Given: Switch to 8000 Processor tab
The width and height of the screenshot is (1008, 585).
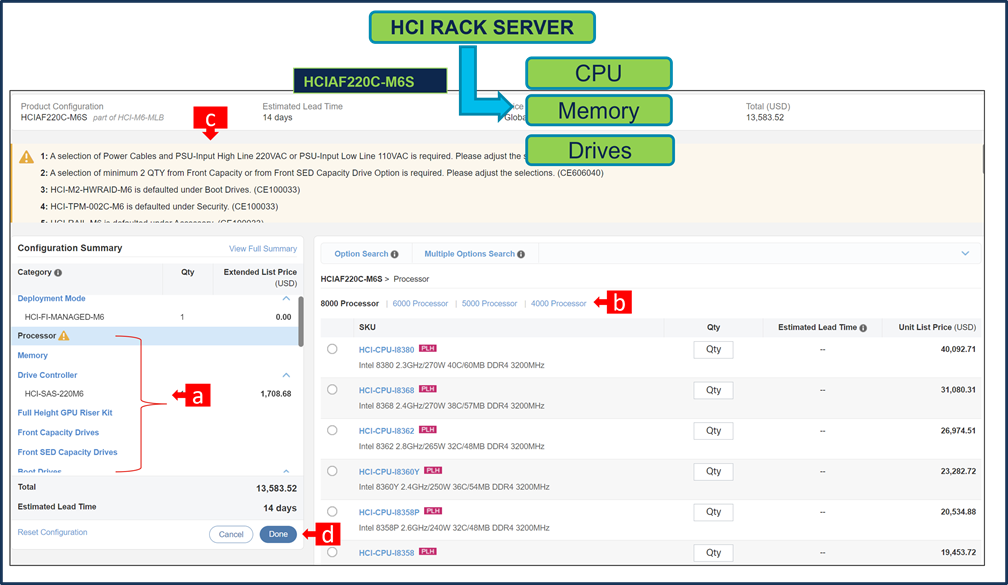Looking at the screenshot, I should point(350,303).
